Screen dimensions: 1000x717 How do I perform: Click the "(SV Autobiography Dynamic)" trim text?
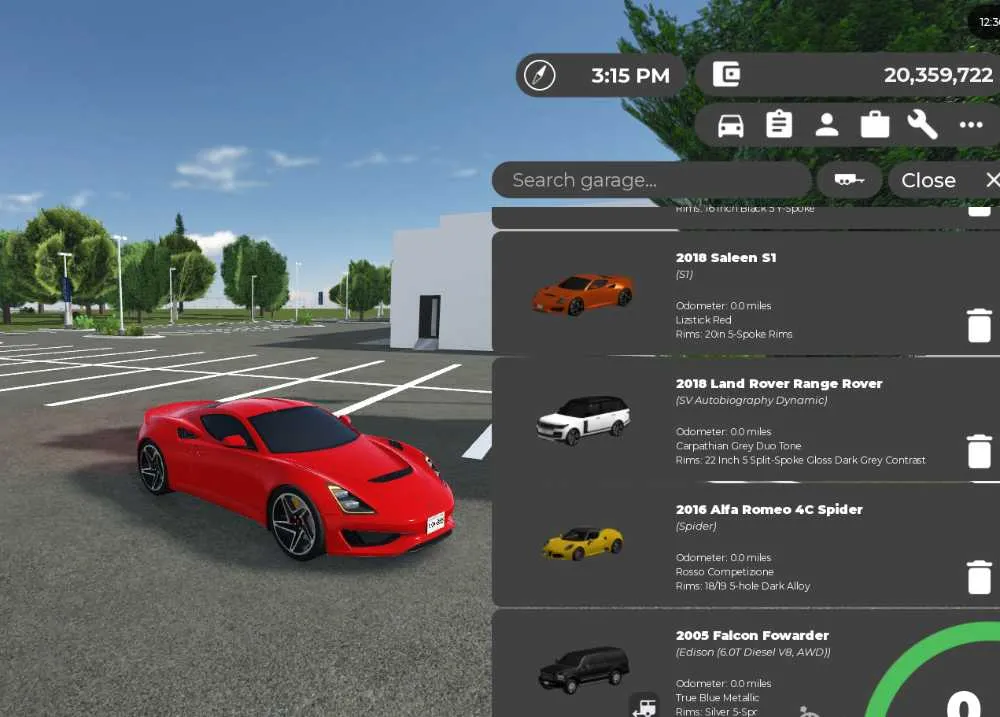751,400
